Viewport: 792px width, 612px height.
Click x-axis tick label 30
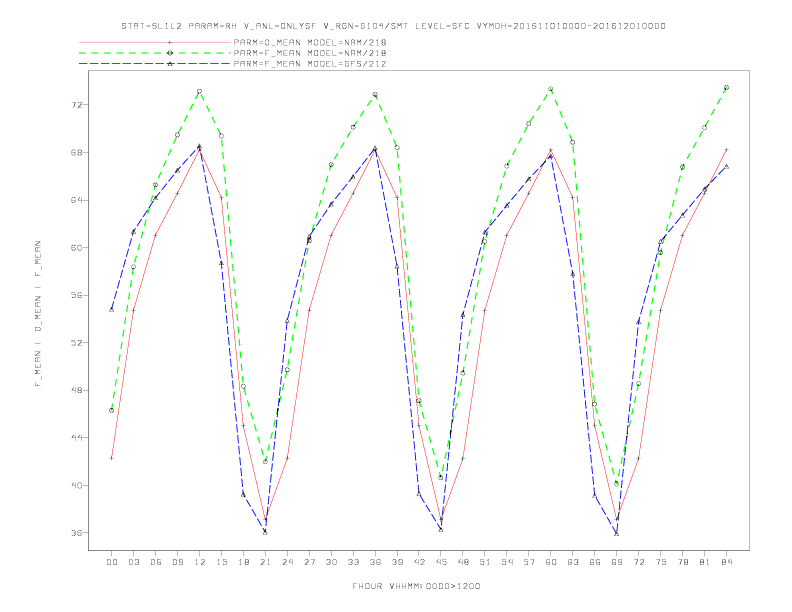coord(331,562)
